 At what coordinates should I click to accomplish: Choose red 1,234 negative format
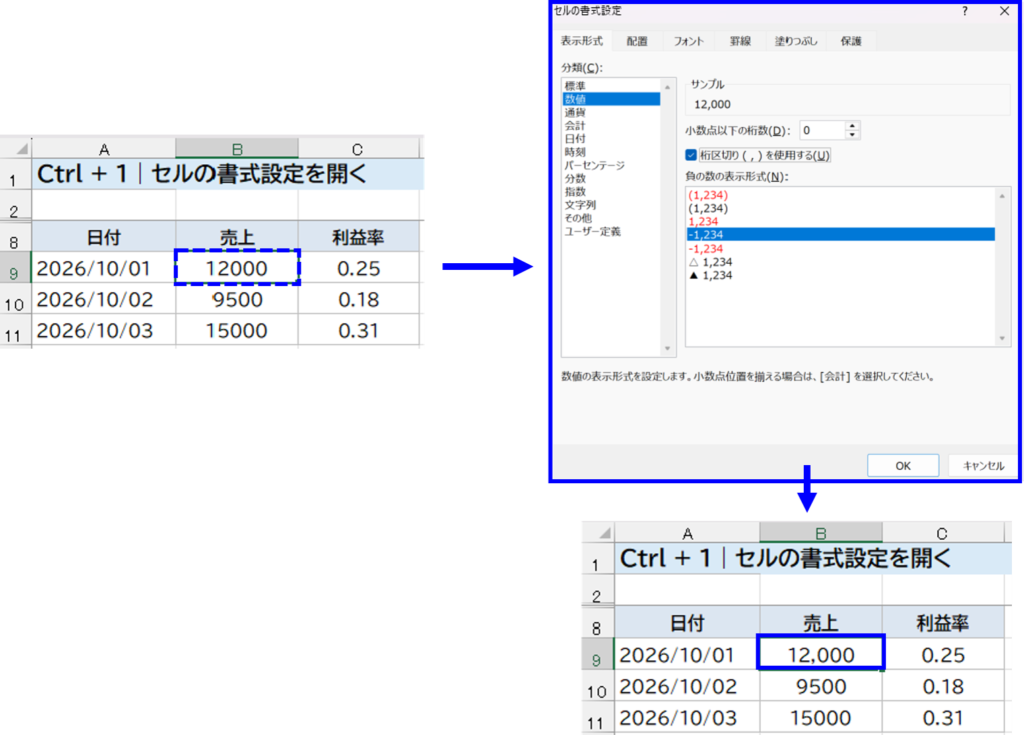coord(840,221)
